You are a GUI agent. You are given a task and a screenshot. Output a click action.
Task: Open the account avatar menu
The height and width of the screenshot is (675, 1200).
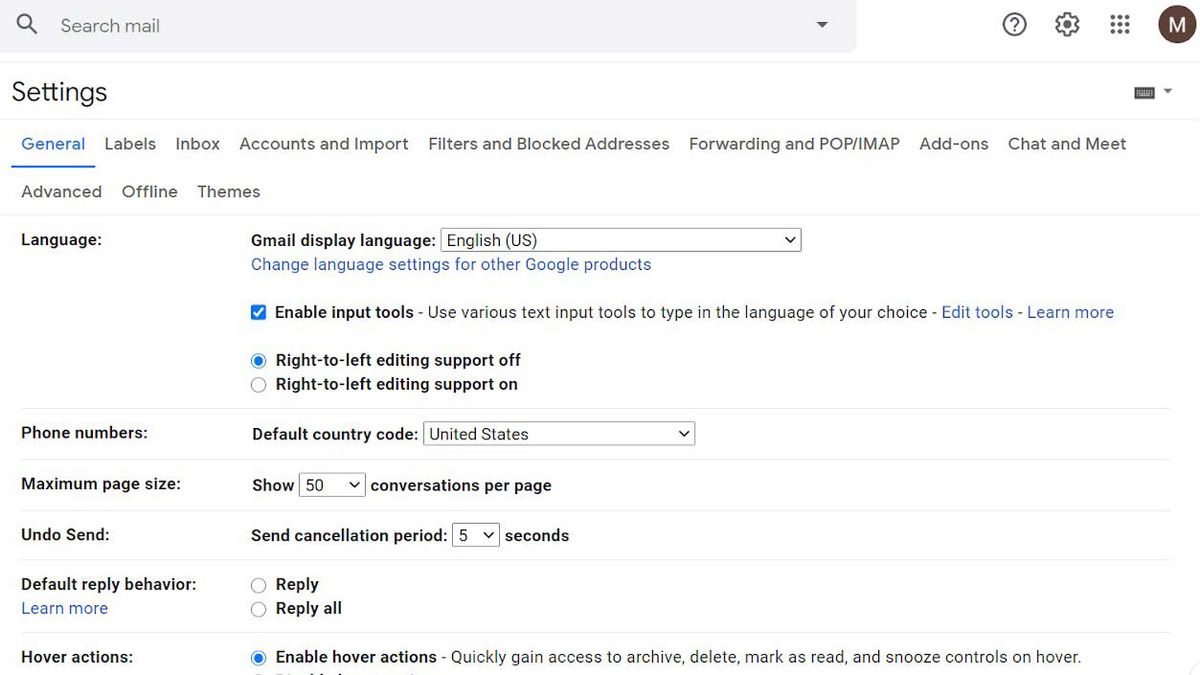1176,24
